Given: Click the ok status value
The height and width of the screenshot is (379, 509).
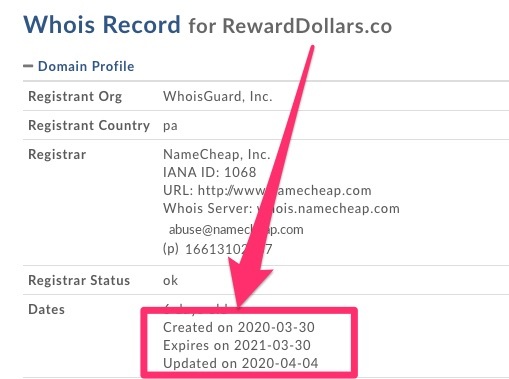Looking at the screenshot, I should point(170,281).
